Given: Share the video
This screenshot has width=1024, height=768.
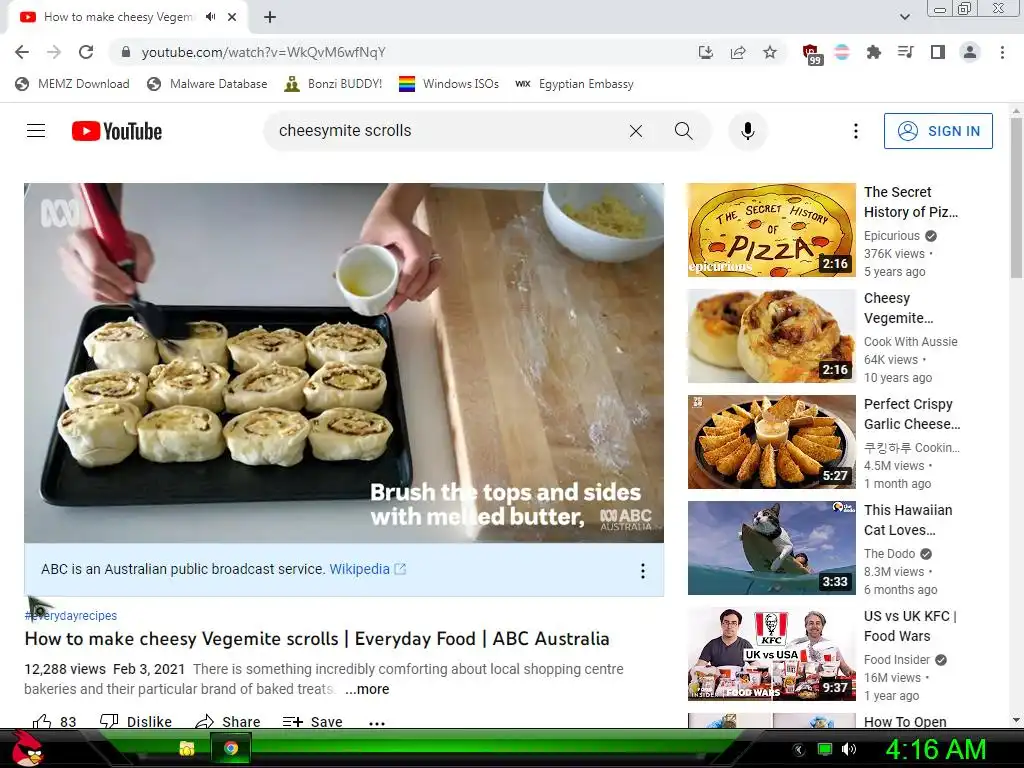Looking at the screenshot, I should point(228,722).
